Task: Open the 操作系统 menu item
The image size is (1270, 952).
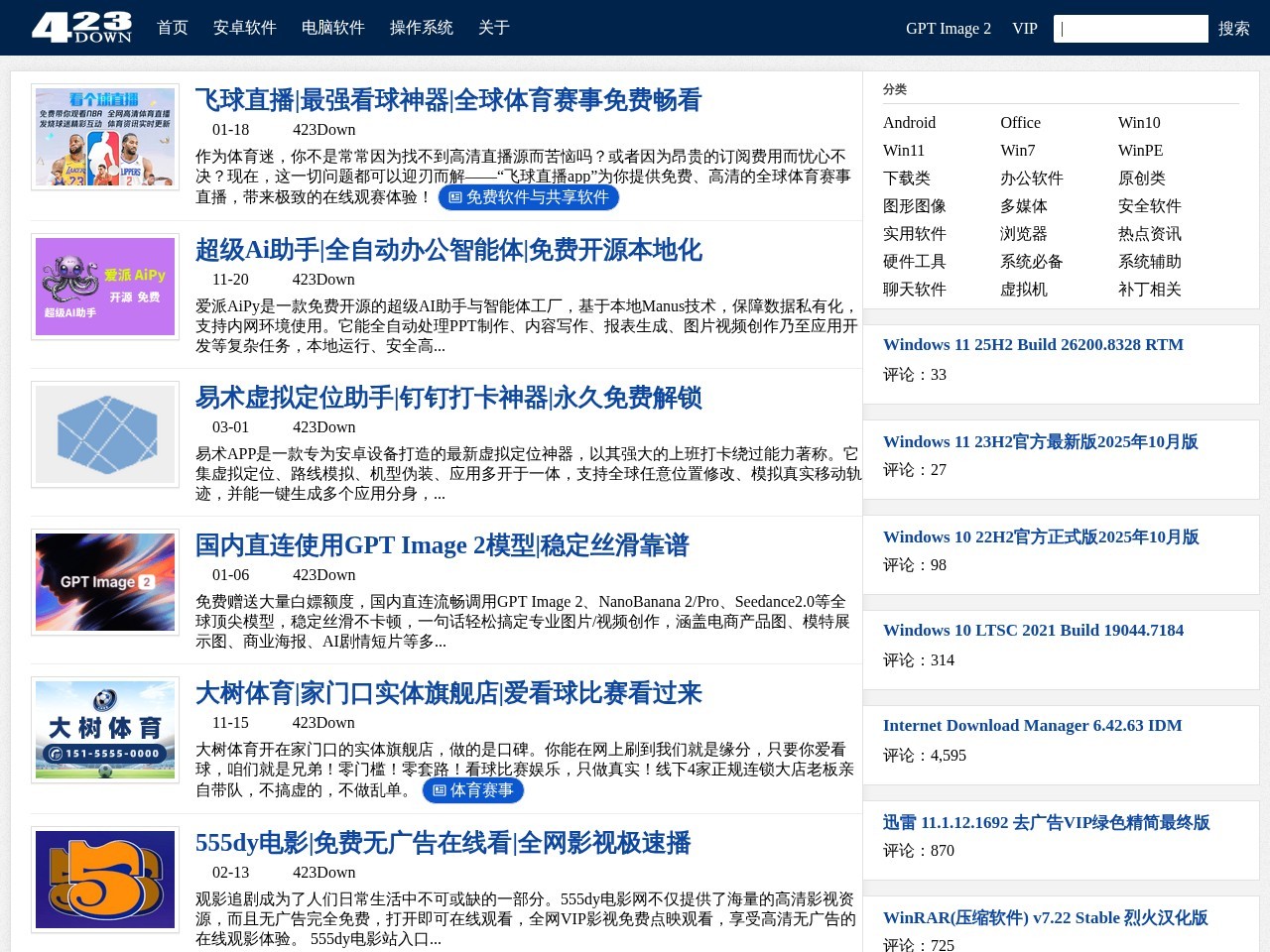Action: point(422,28)
